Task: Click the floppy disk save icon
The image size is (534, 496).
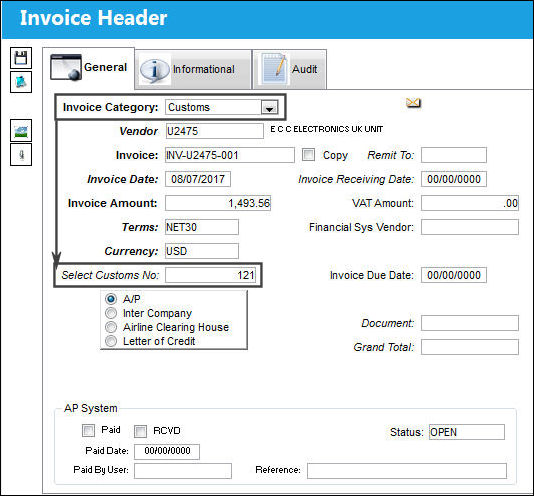Action: (x=21, y=58)
